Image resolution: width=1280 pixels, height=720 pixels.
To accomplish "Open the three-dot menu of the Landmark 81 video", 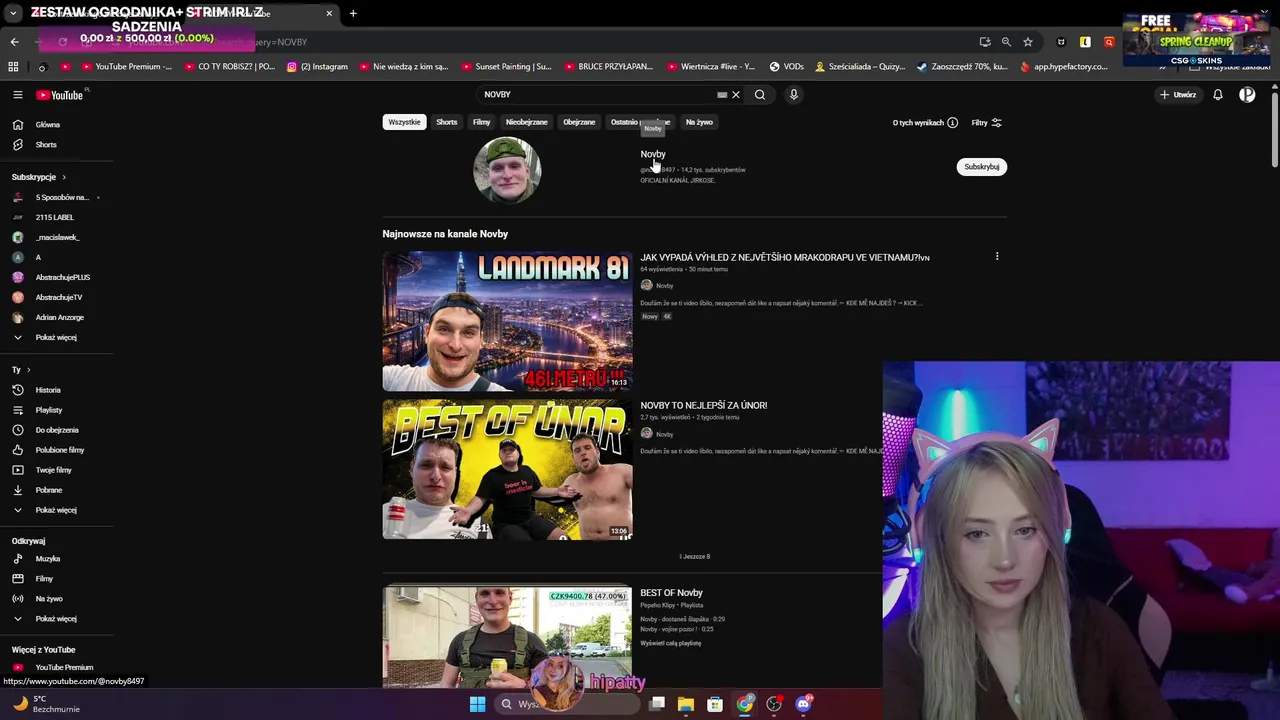I will click(997, 257).
